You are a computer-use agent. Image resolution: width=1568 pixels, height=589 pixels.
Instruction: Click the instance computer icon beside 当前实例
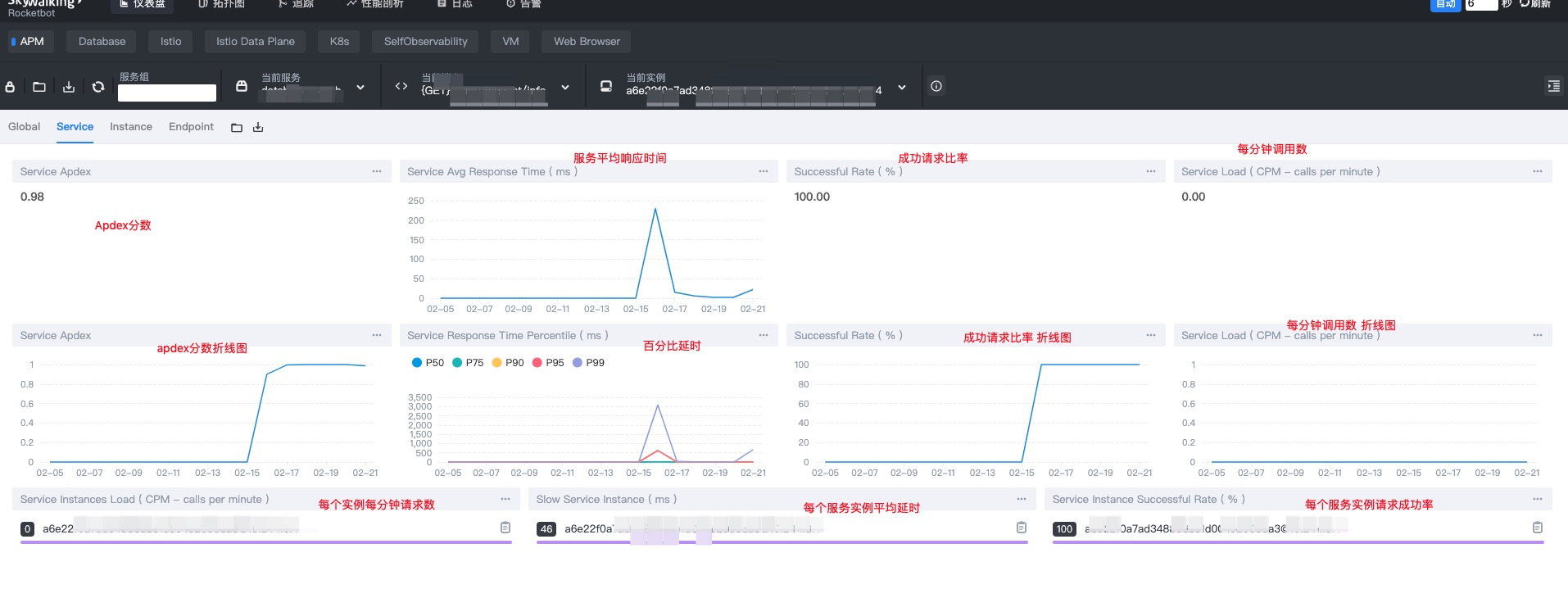(606, 86)
